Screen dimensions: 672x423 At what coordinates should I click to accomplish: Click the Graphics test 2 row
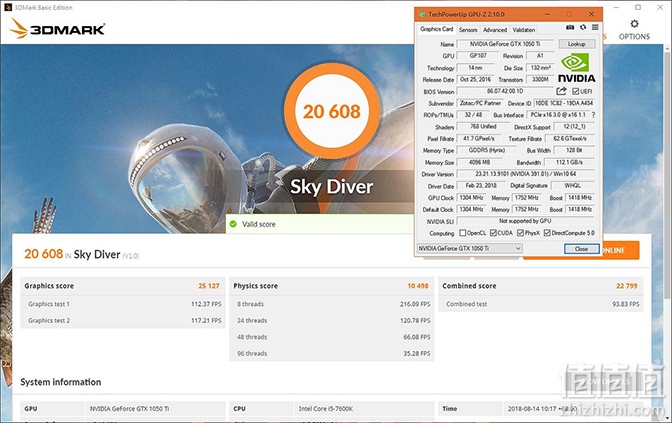tap(123, 321)
